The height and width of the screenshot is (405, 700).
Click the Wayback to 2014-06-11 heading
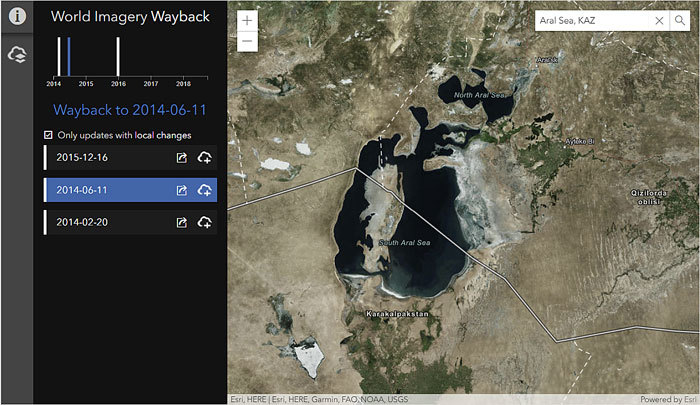pos(130,110)
